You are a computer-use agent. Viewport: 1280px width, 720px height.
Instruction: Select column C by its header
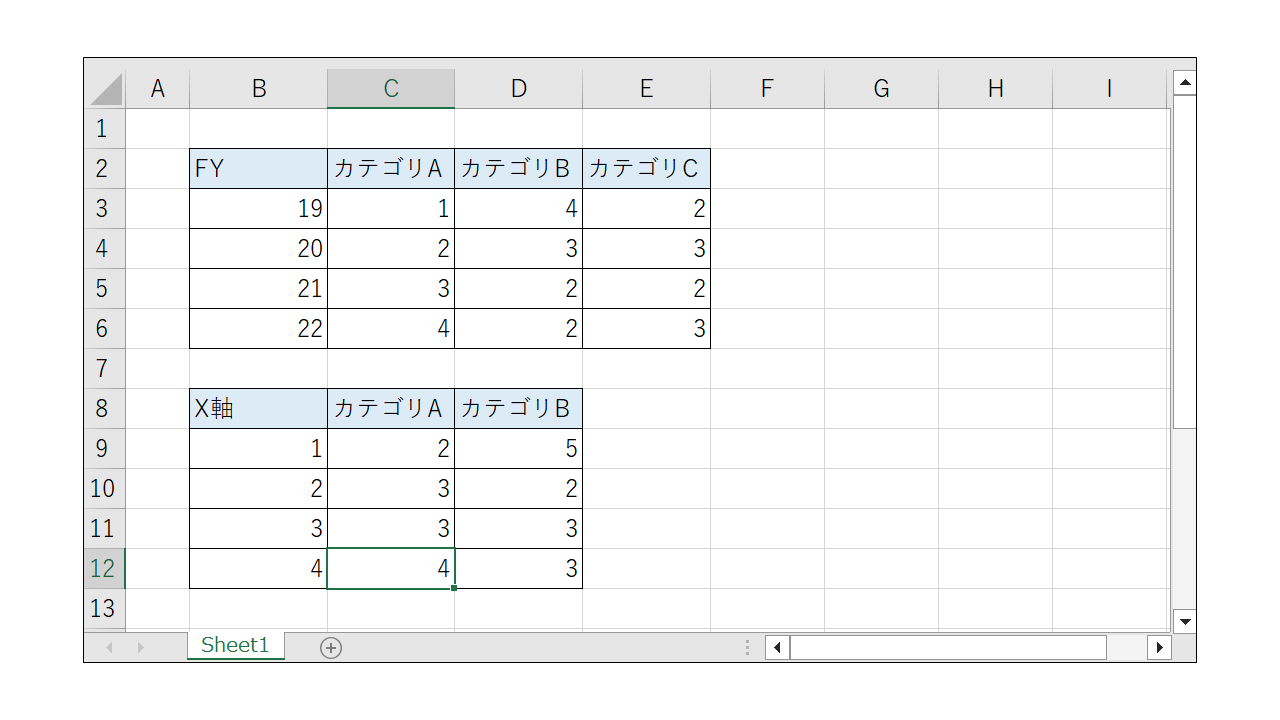tap(390, 88)
